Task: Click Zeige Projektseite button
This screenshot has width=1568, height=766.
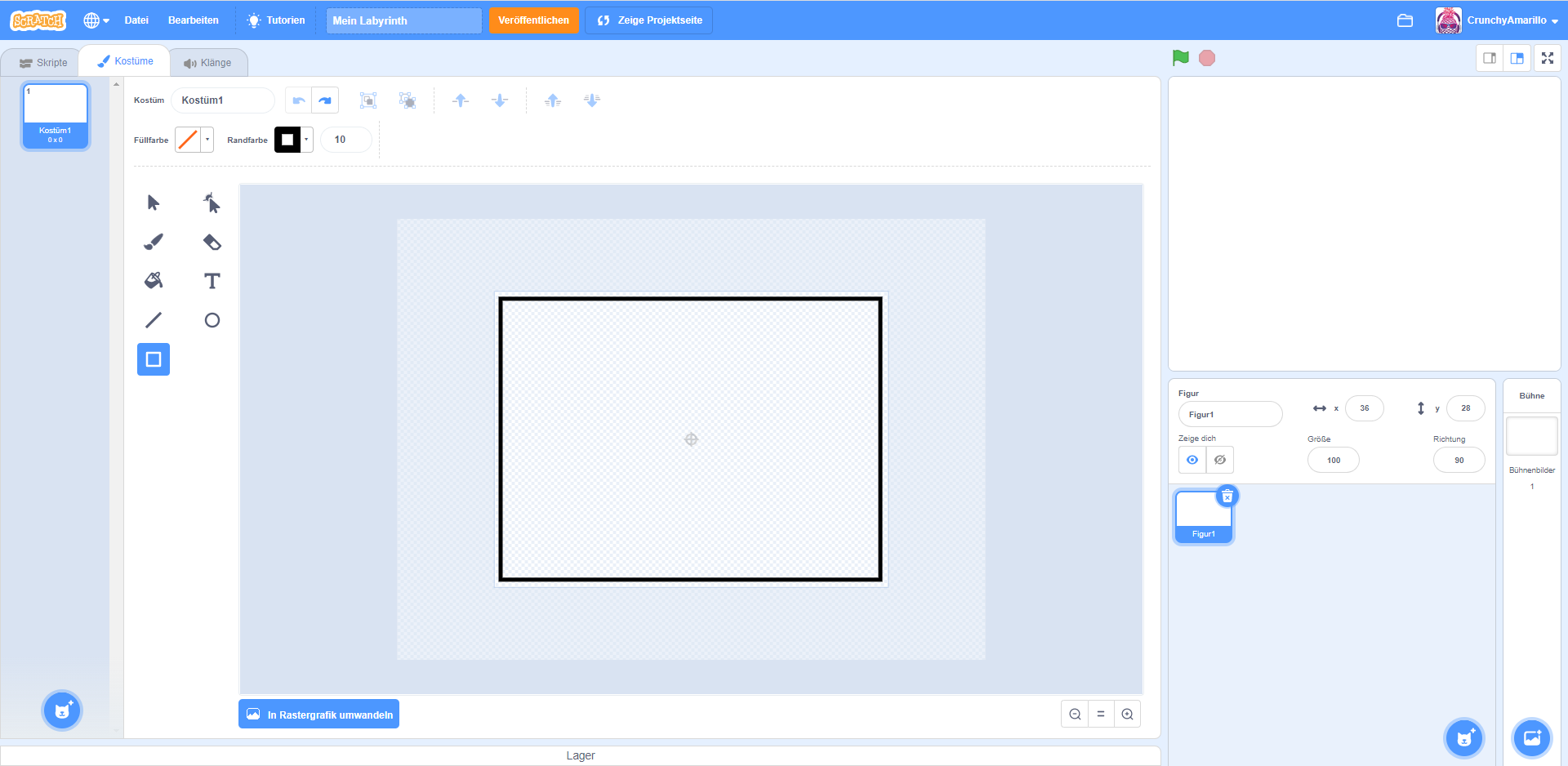Action: click(649, 20)
